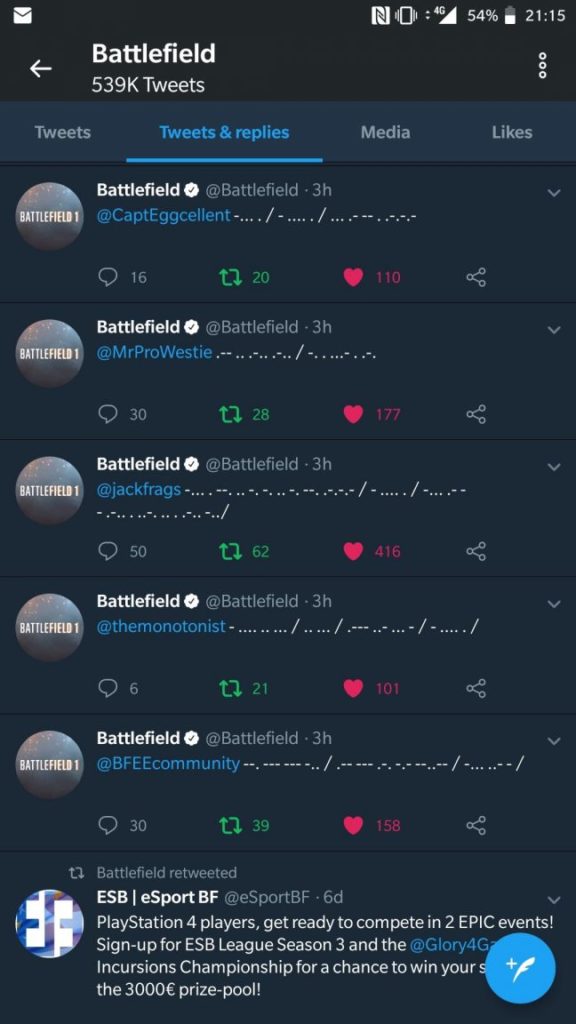576x1024 pixels.
Task: Open the @BFEEcommunity mention link
Action: click(168, 763)
